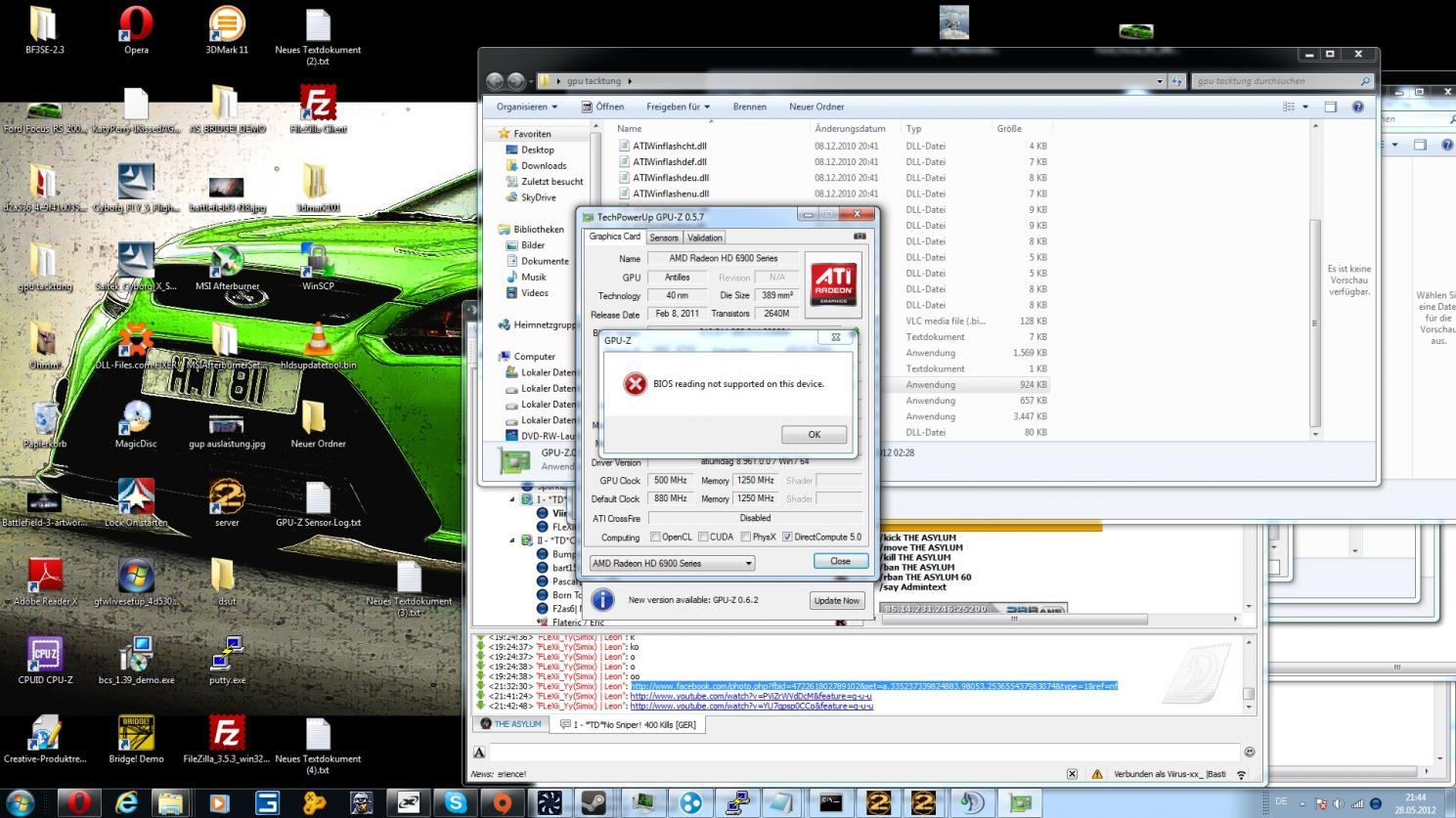Collapse the I - *TD* channel tree node
Image resolution: width=1456 pixels, height=818 pixels.
512,499
